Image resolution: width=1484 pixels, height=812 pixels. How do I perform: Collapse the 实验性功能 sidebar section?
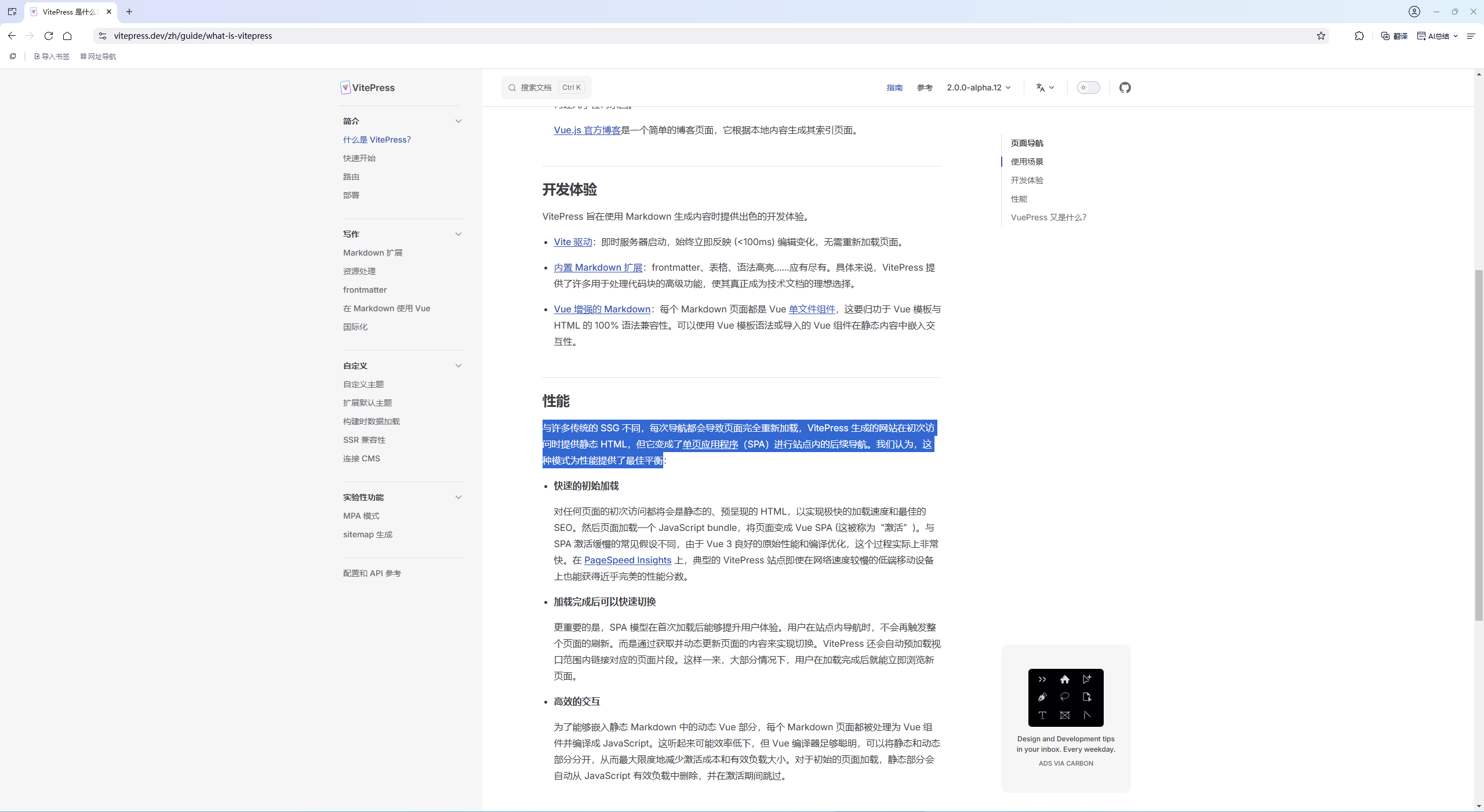(459, 497)
